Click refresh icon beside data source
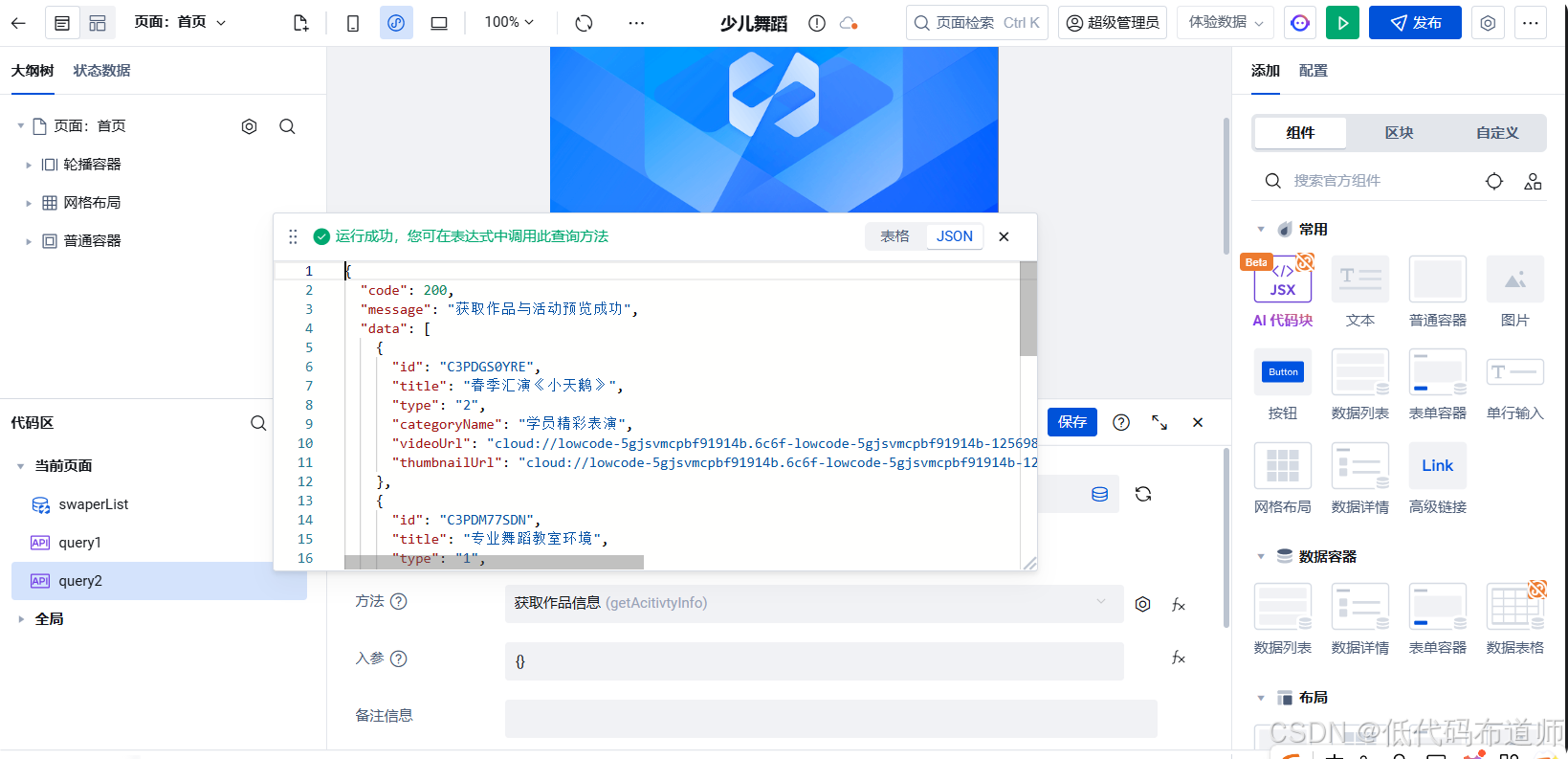Viewport: 1568px width, 759px height. coord(1143,494)
